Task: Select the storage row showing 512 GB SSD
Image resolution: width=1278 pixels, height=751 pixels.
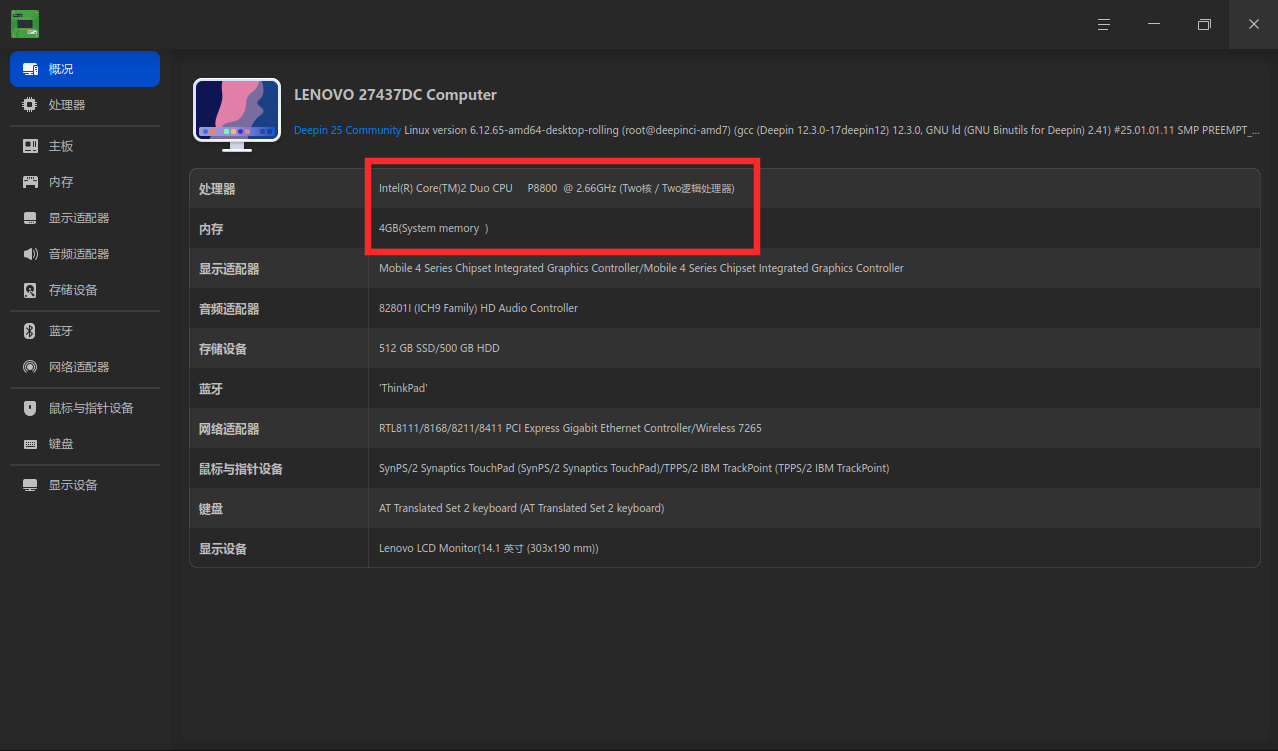Action: pyautogui.click(x=724, y=348)
